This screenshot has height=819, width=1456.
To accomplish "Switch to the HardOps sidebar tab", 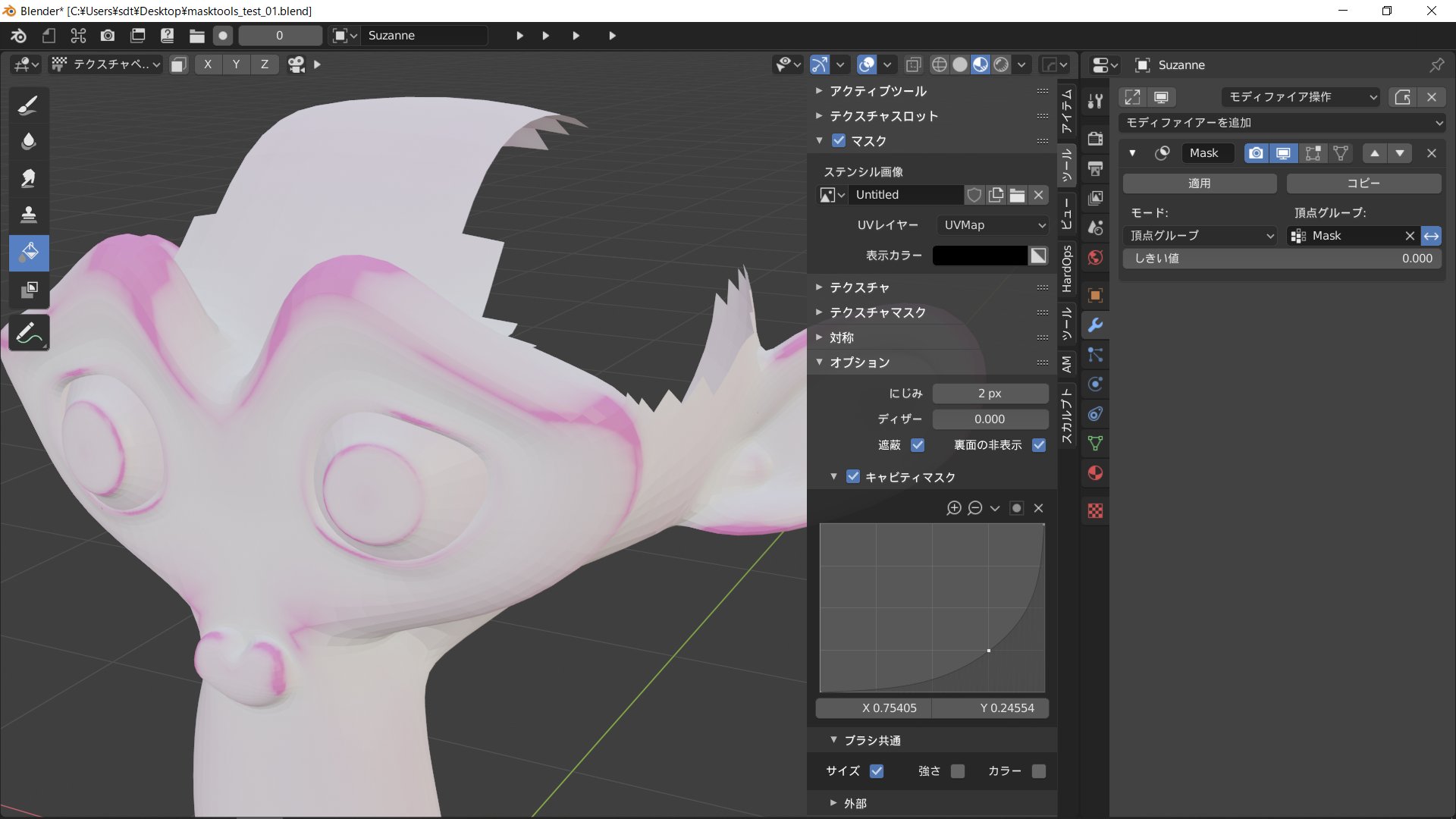I will pos(1066,268).
